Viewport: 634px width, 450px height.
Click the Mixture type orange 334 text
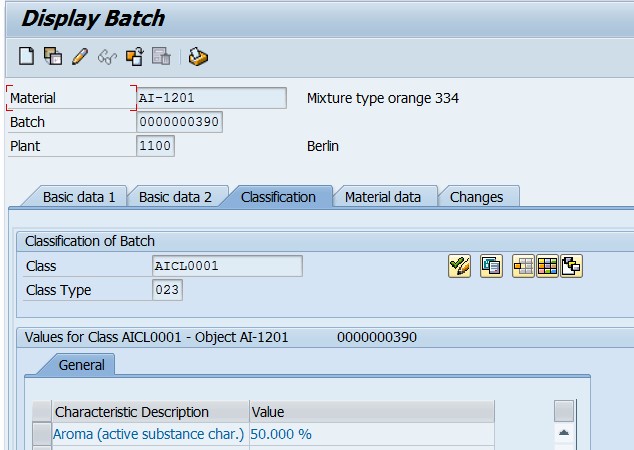tap(383, 98)
